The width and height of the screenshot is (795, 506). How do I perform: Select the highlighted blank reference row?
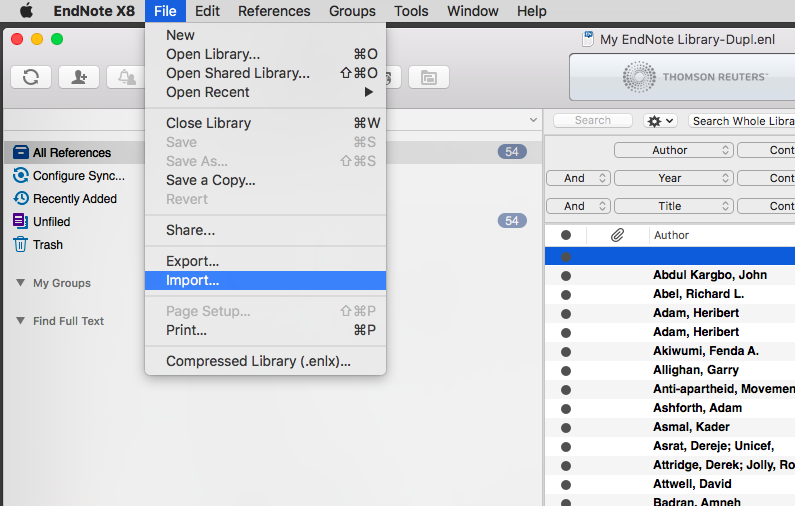coord(670,257)
